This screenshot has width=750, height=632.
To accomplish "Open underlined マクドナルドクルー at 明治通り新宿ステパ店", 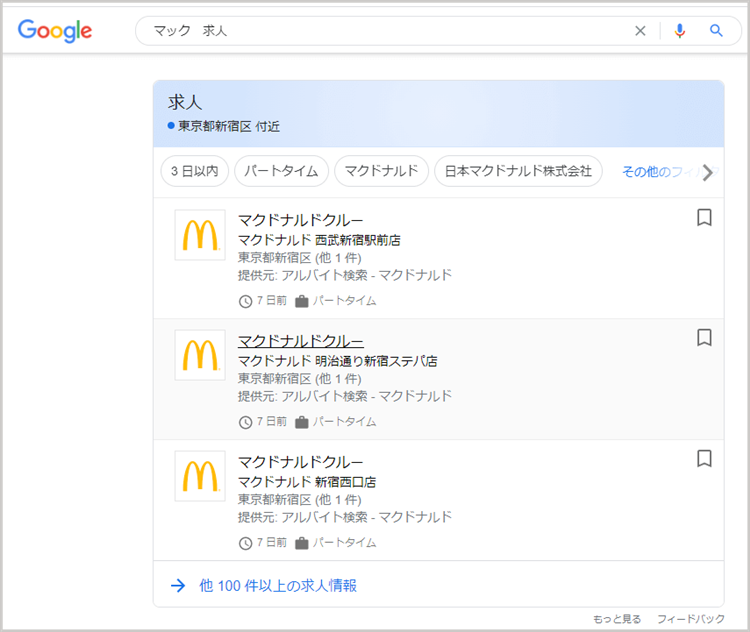I will tap(300, 341).
